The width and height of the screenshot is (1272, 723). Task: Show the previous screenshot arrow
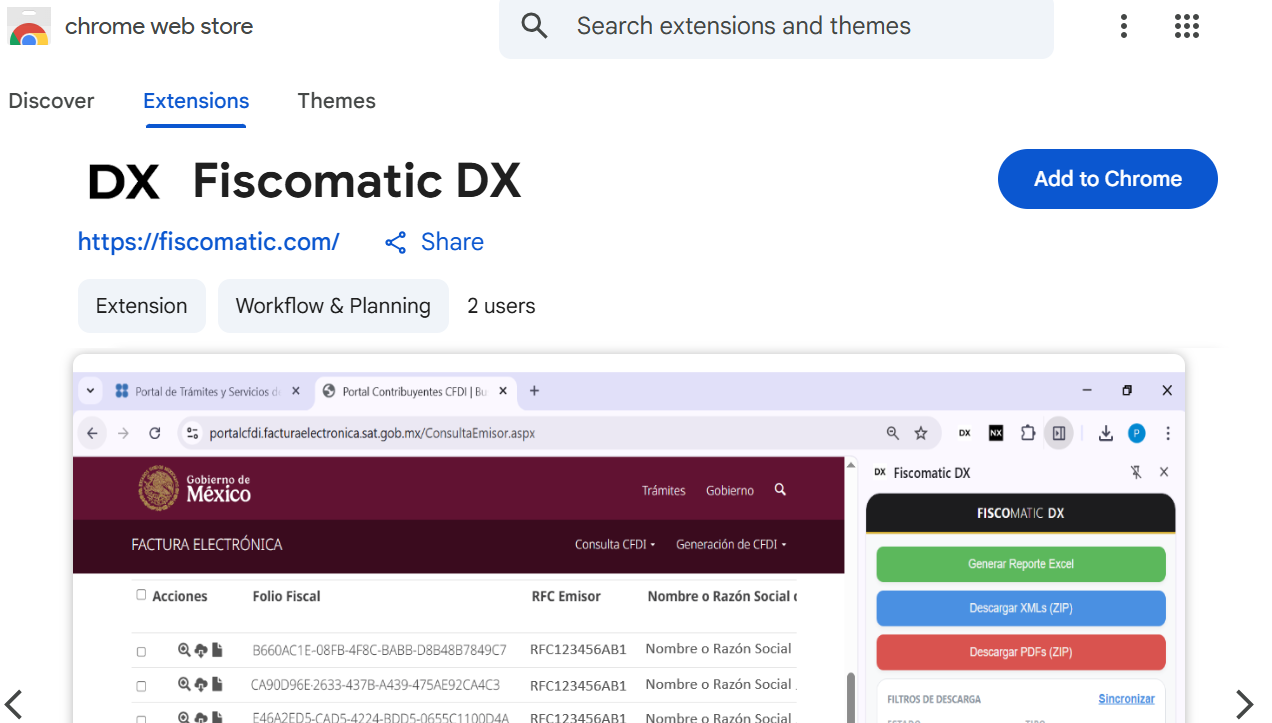[14, 704]
